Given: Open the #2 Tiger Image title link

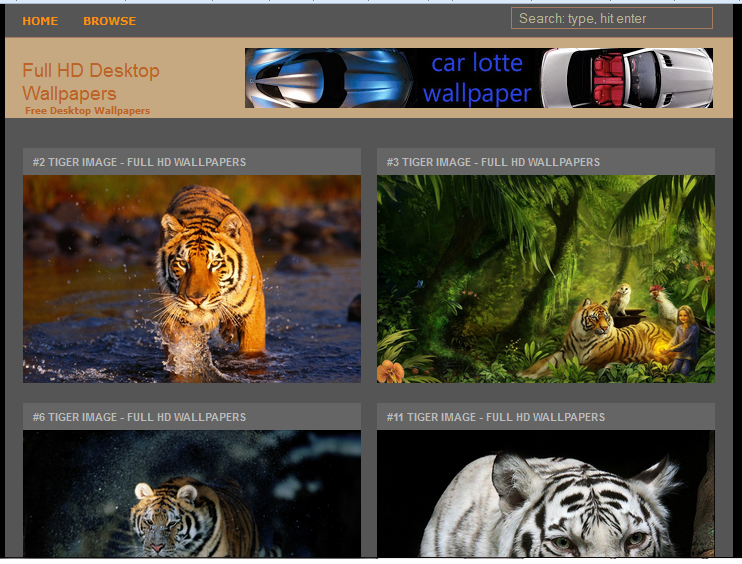Looking at the screenshot, I should (139, 162).
